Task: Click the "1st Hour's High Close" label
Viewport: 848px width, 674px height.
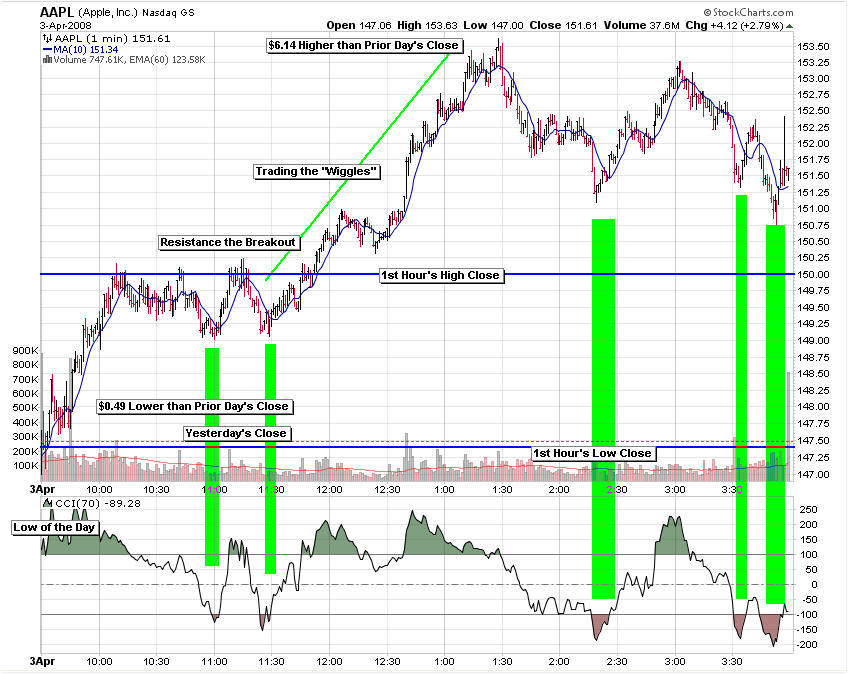Action: (441, 275)
